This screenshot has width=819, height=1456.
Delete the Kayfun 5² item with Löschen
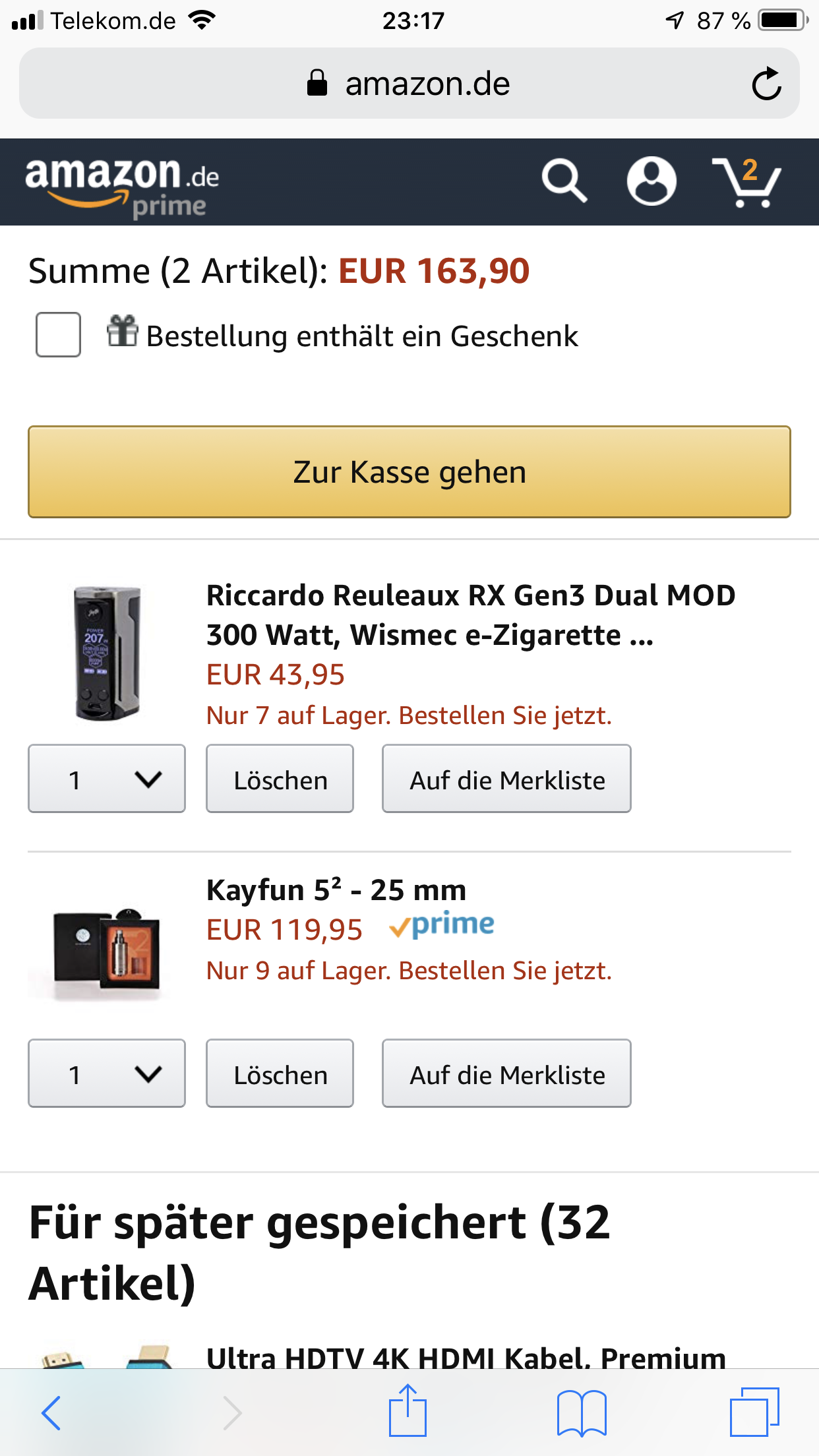(280, 1074)
